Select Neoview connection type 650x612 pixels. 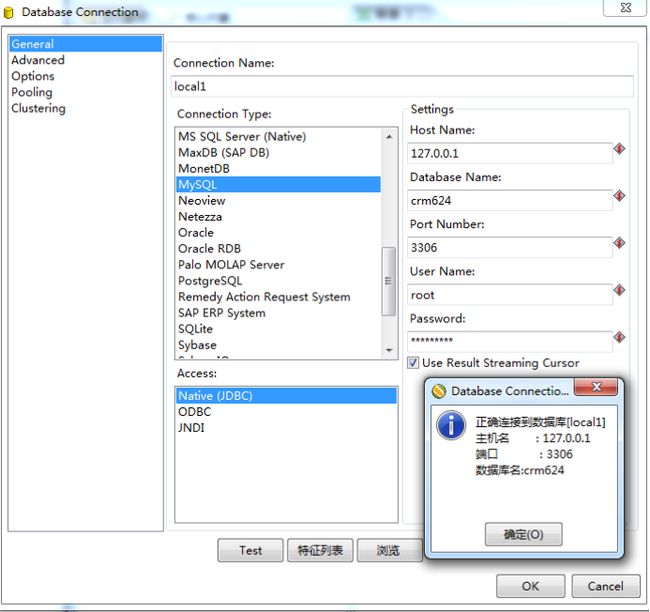click(278, 201)
